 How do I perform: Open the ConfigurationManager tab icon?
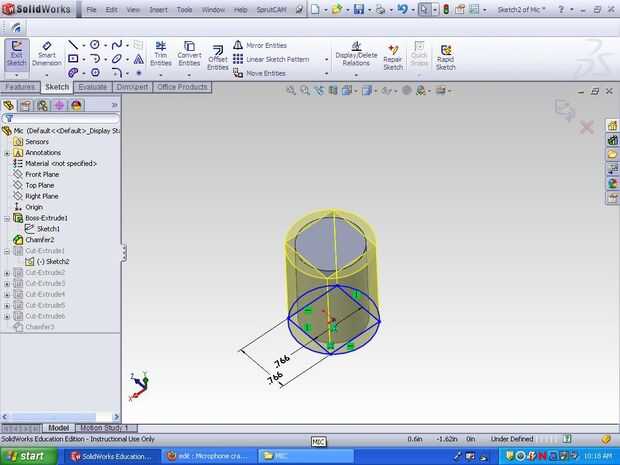pos(43,105)
